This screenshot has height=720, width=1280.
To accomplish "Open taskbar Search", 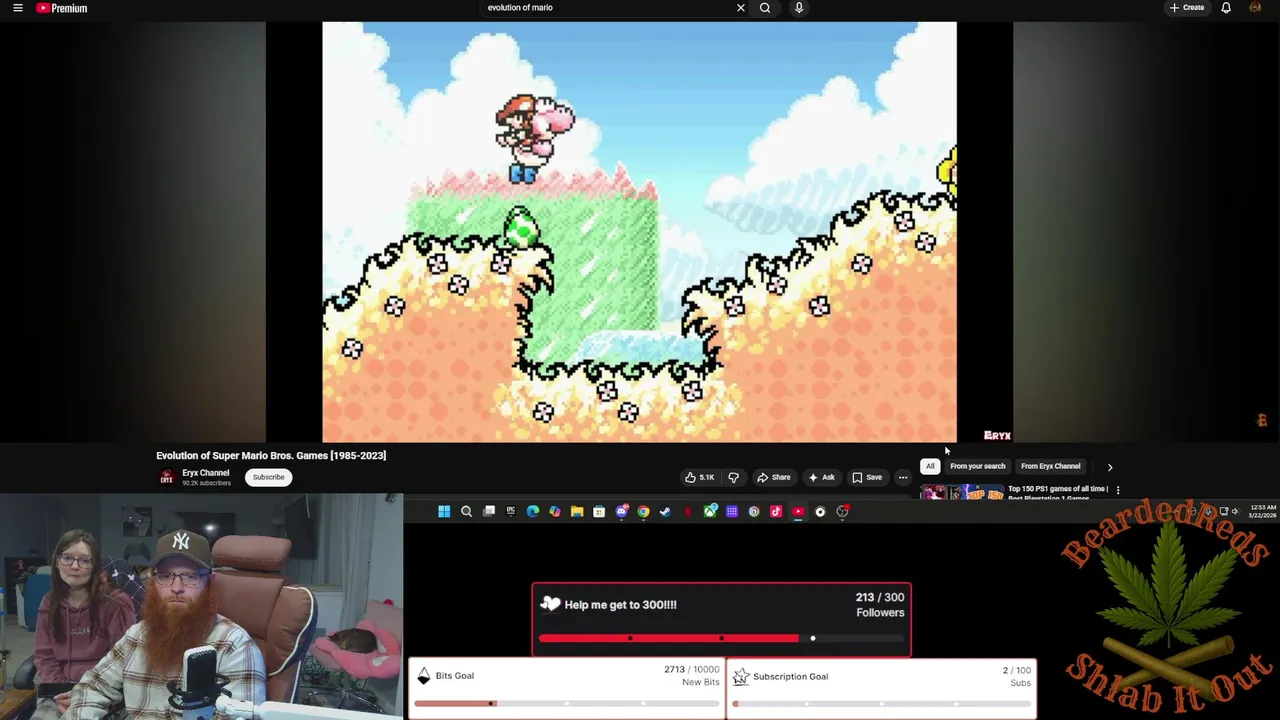I will coord(466,512).
